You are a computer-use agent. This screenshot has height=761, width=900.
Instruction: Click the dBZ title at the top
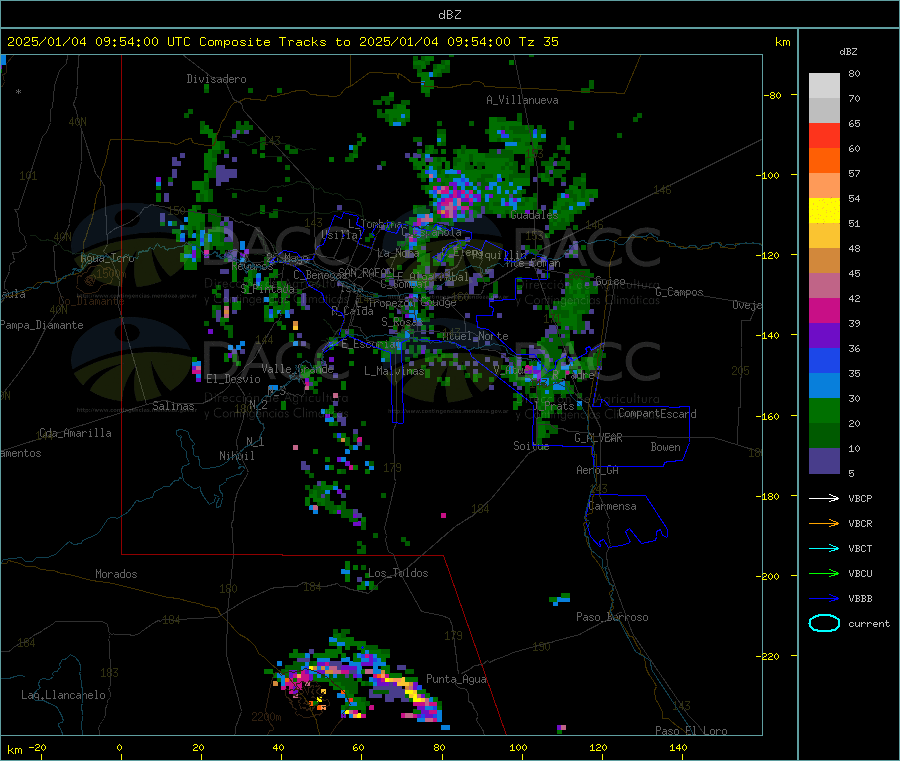point(449,15)
